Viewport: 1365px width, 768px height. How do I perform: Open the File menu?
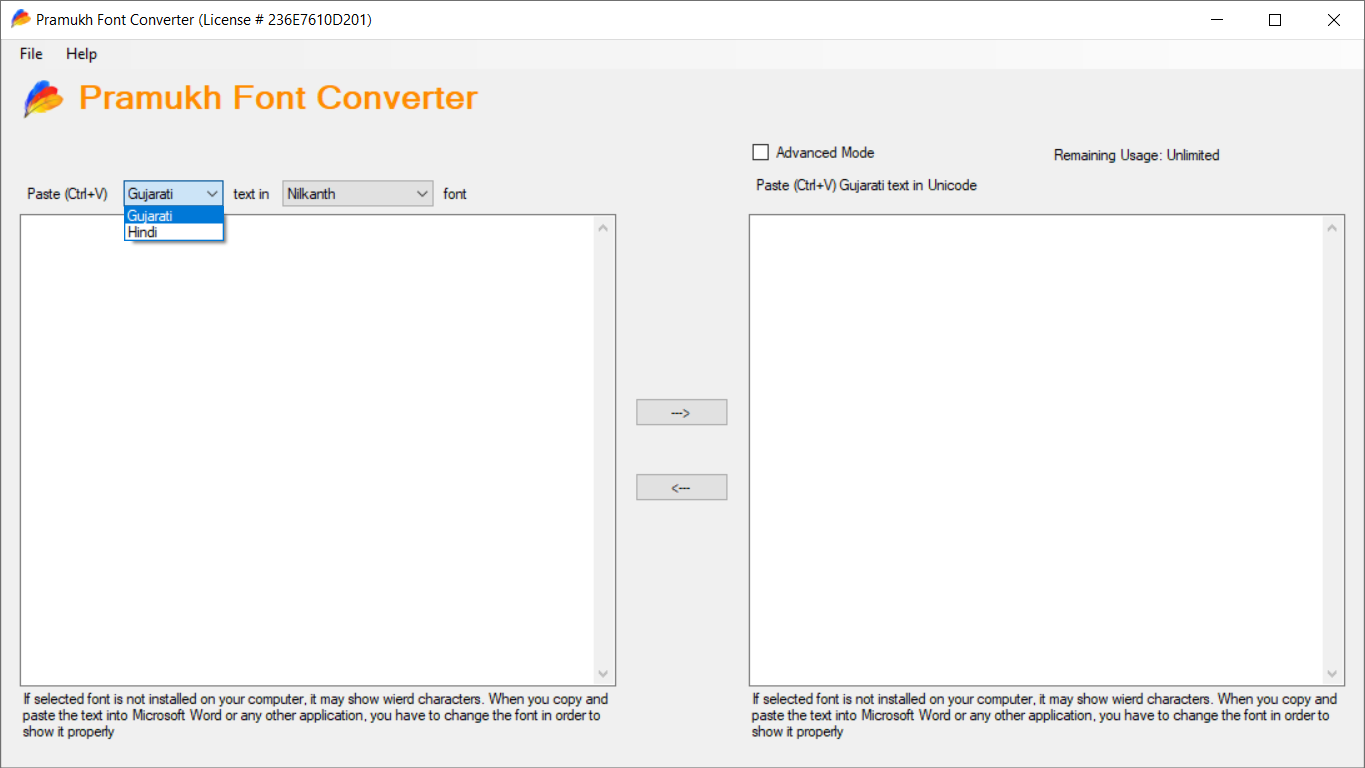point(30,54)
